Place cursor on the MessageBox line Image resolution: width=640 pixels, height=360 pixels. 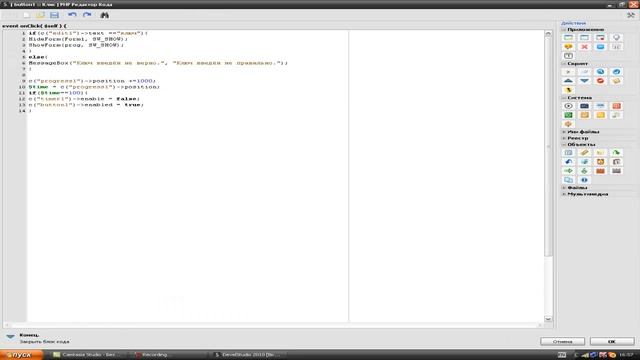158,63
